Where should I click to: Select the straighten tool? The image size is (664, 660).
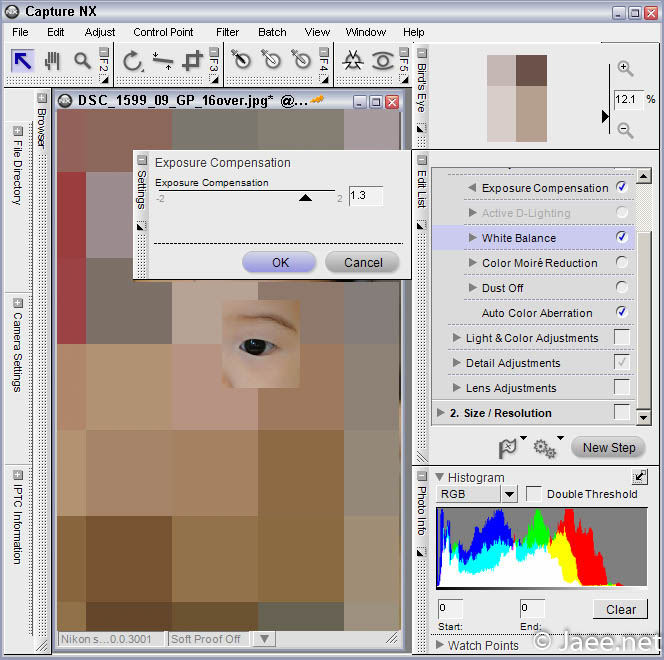tap(162, 61)
